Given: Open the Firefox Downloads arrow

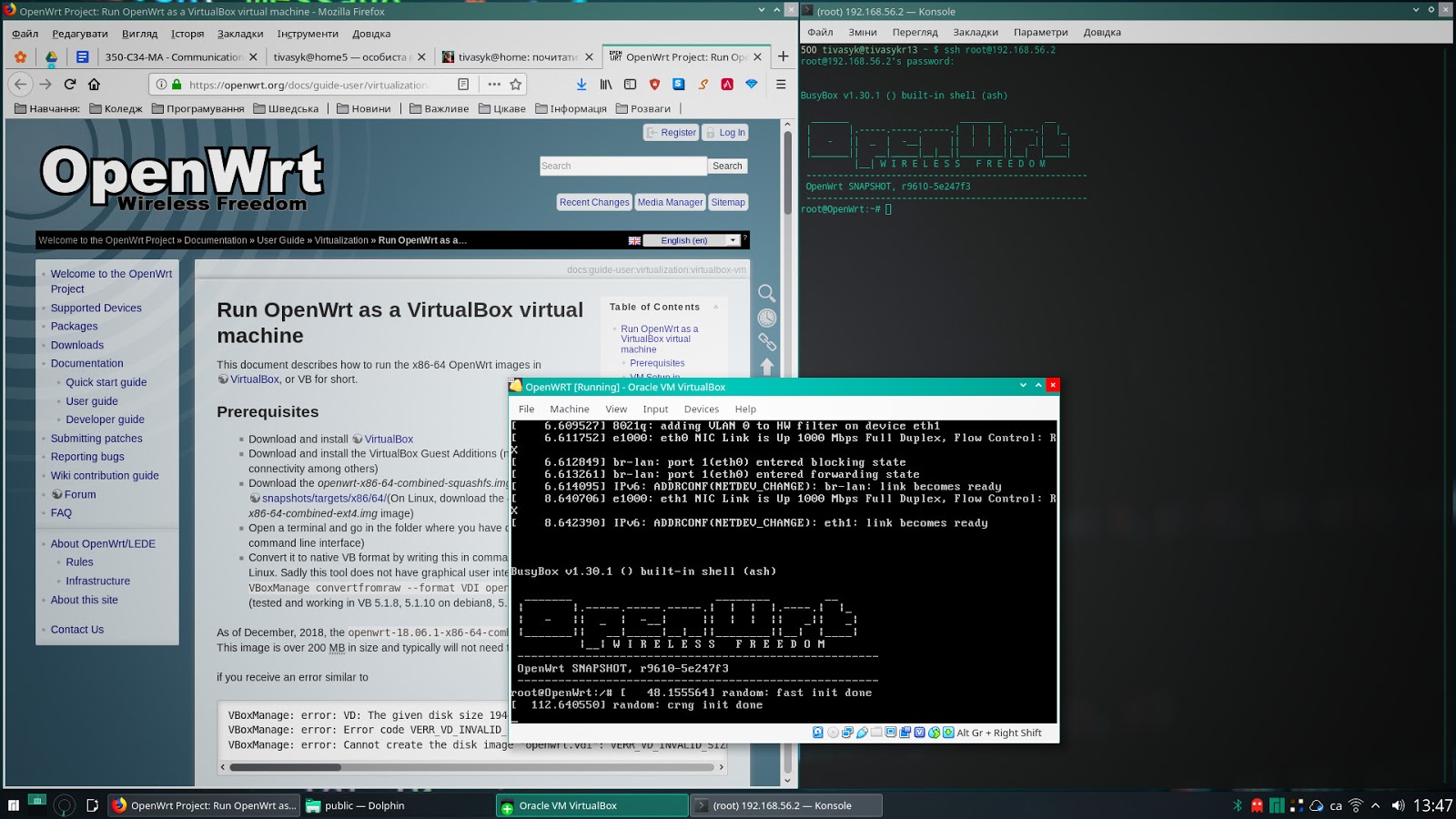Looking at the screenshot, I should click(581, 84).
